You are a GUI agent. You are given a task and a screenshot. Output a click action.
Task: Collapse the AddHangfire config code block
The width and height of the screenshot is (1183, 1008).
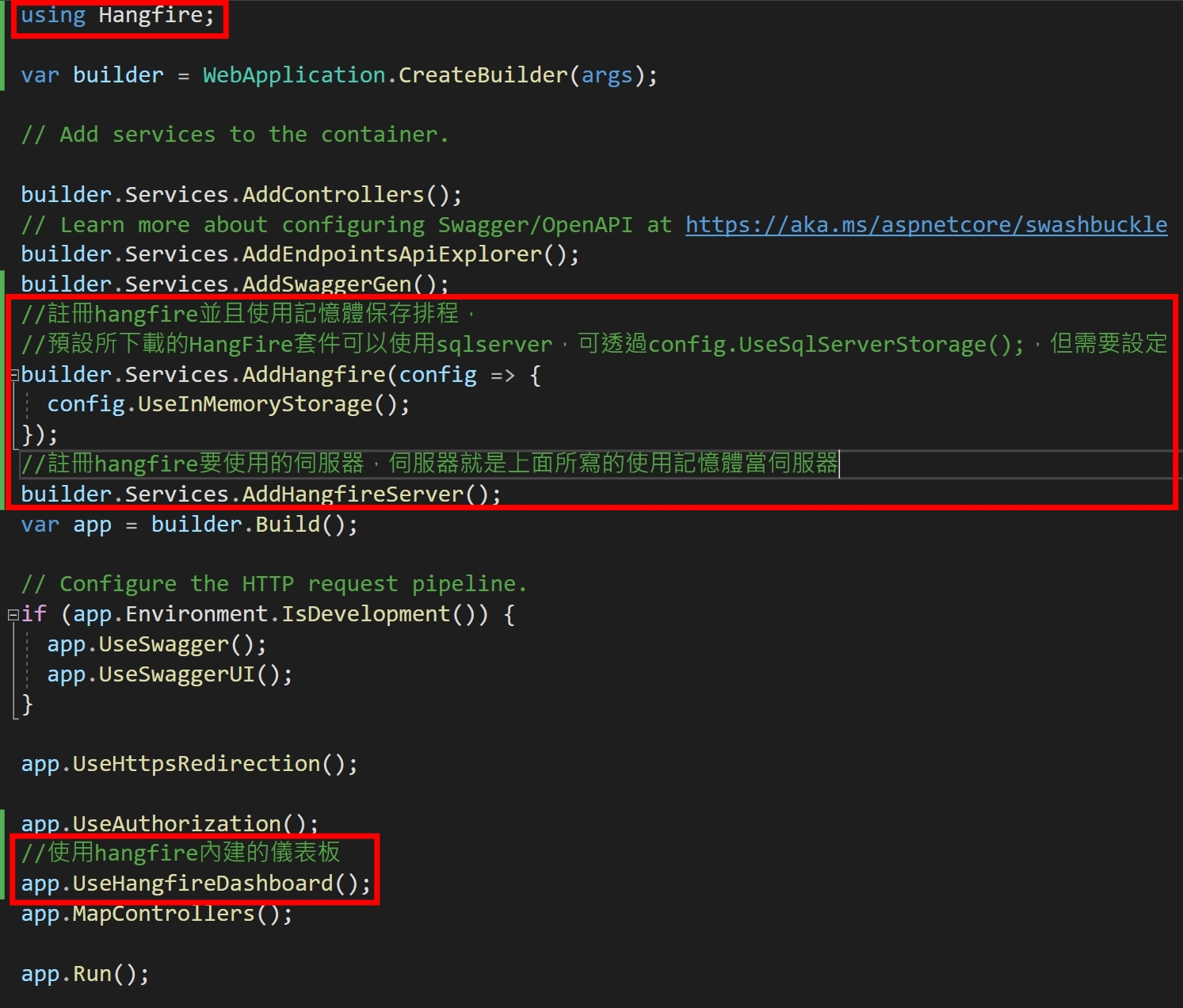tap(14, 376)
